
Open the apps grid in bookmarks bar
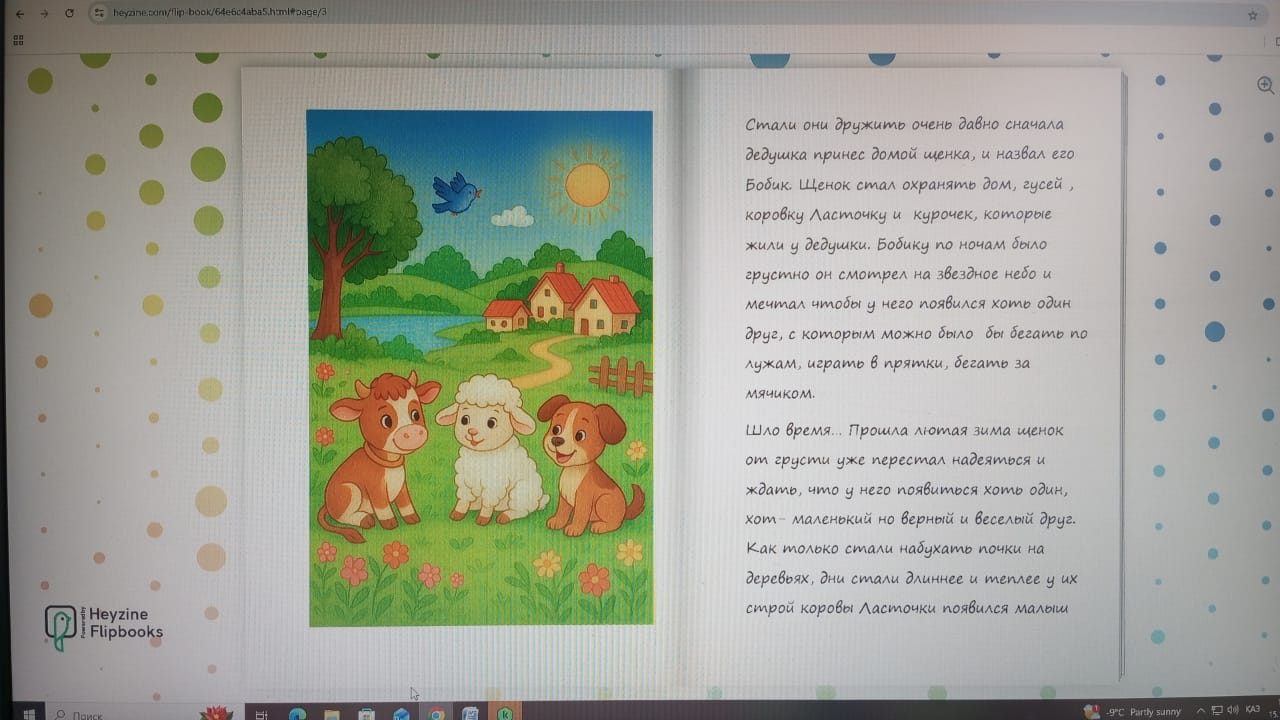click(x=18, y=40)
